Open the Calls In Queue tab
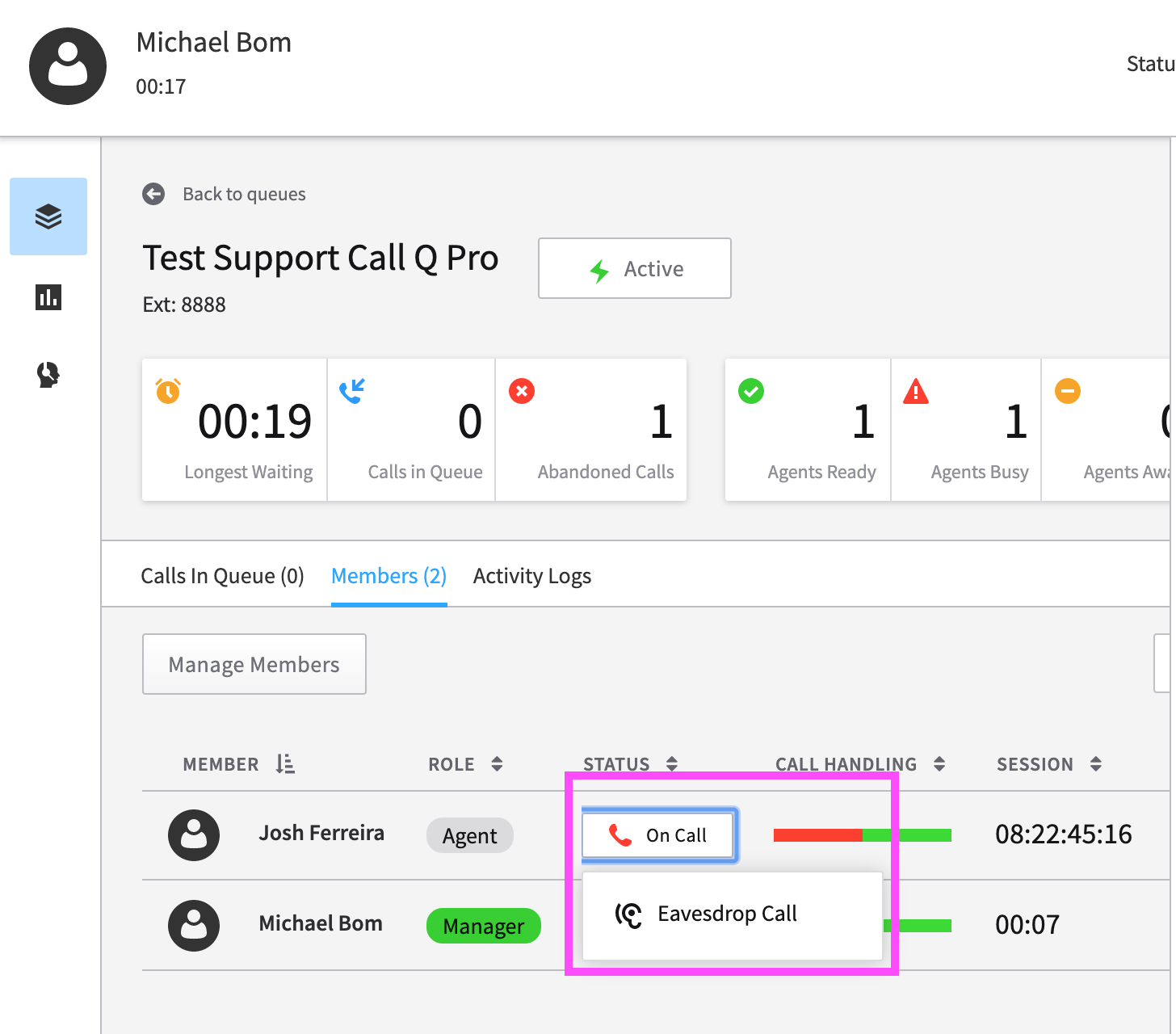The width and height of the screenshot is (1176, 1034). click(222, 575)
